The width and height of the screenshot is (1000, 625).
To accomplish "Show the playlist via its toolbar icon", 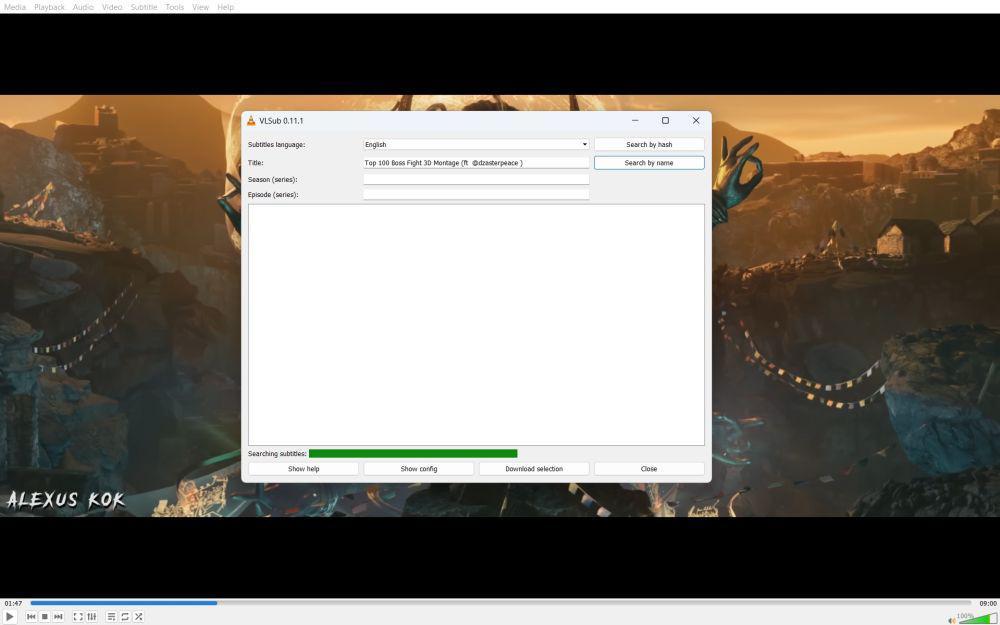I will point(111,617).
